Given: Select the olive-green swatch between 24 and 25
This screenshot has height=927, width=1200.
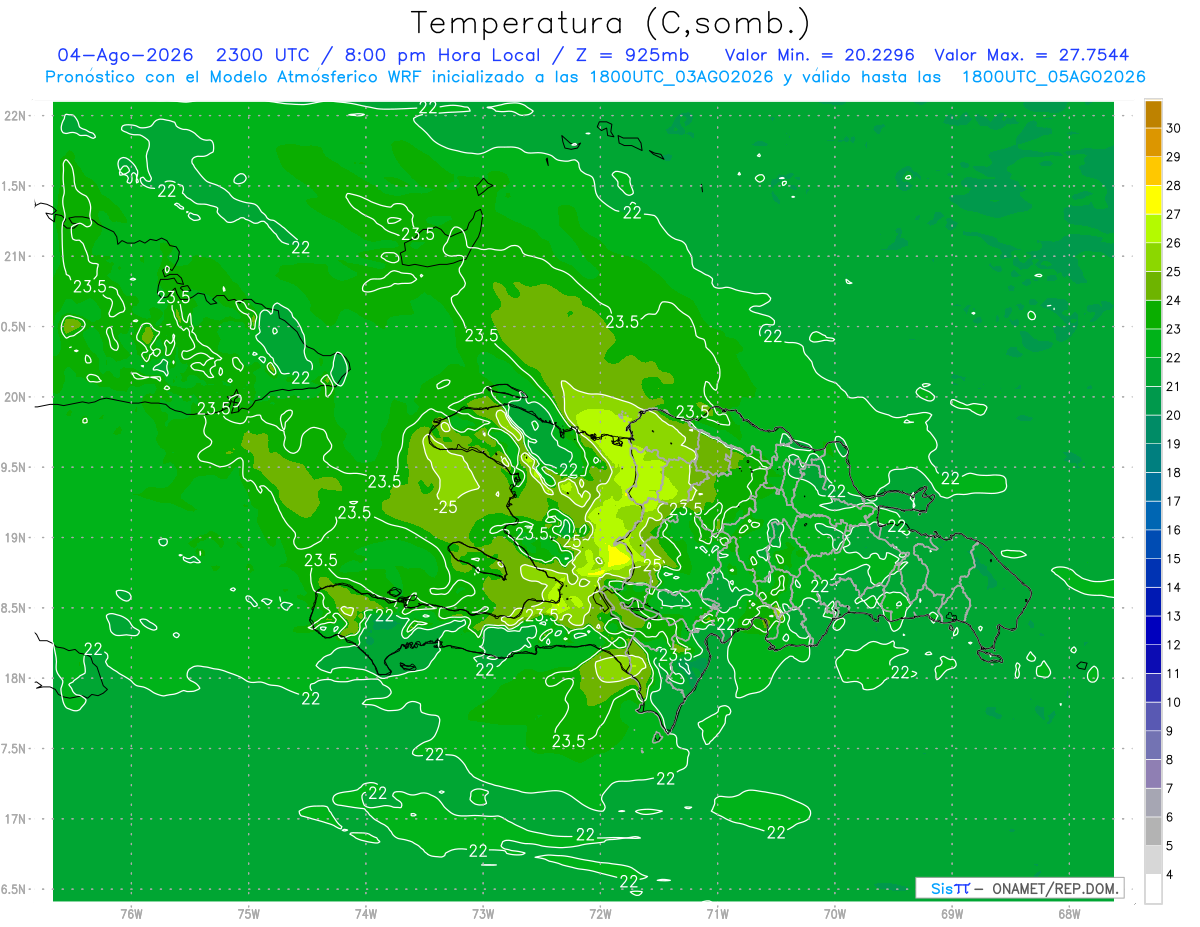Looking at the screenshot, I should (x=1153, y=286).
